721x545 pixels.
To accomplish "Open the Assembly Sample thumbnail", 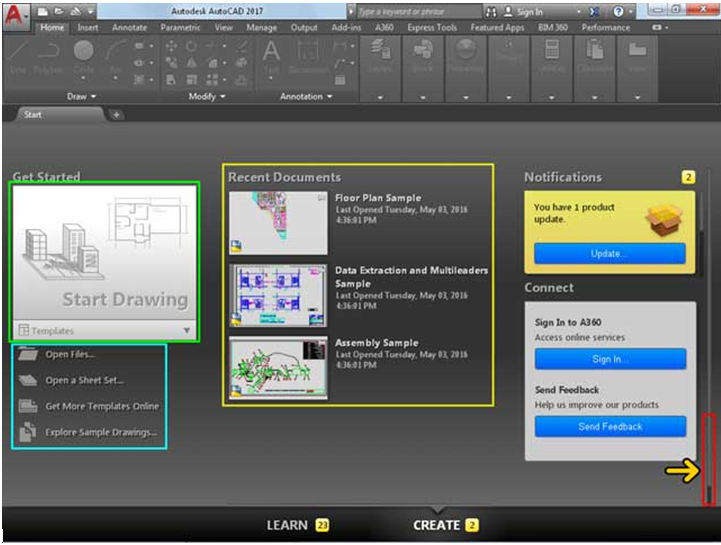I will click(279, 367).
